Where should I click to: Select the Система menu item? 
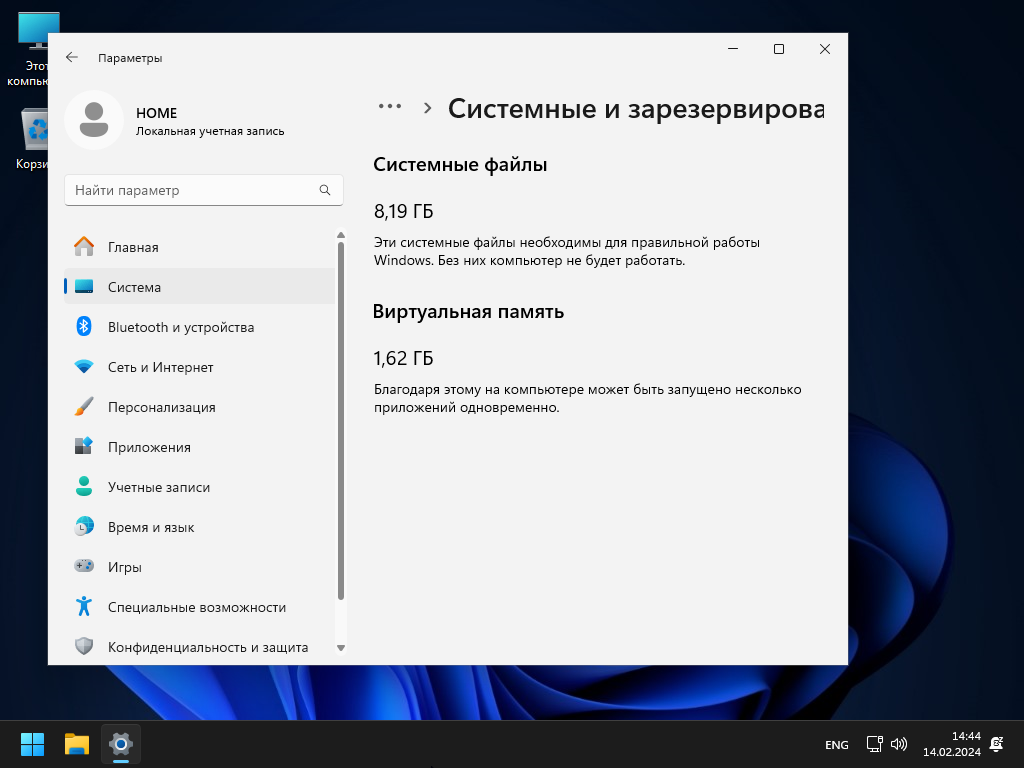tap(134, 287)
